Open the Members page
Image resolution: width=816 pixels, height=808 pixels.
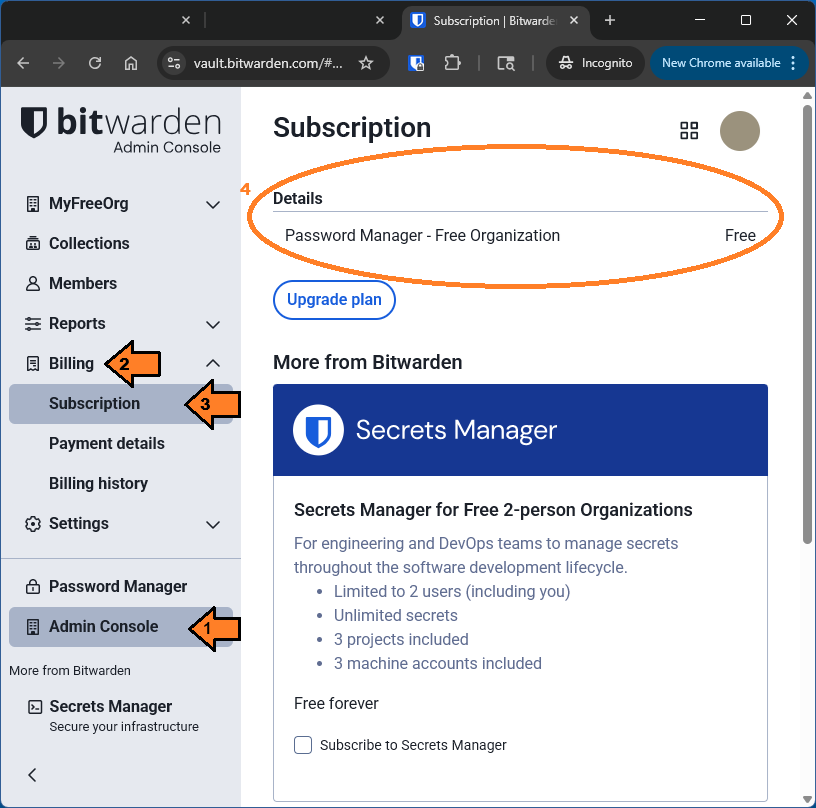83,284
